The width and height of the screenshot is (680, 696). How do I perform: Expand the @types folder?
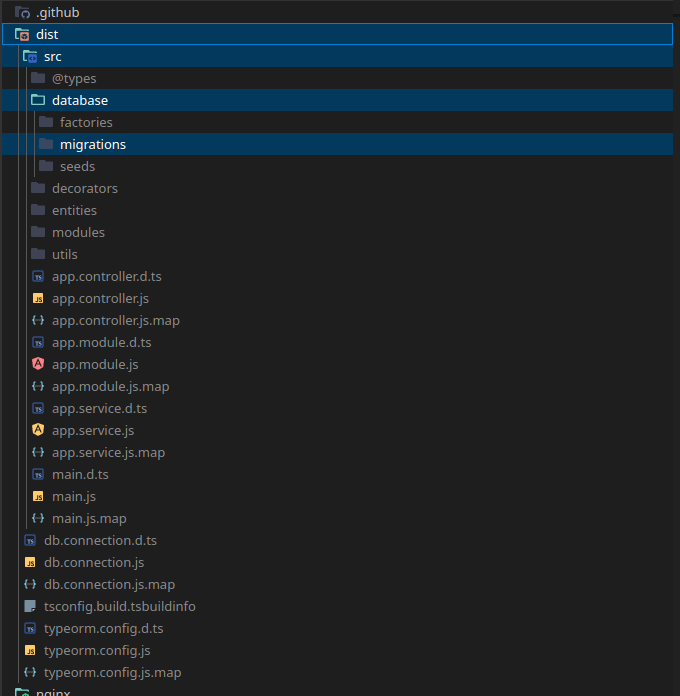coord(337,78)
